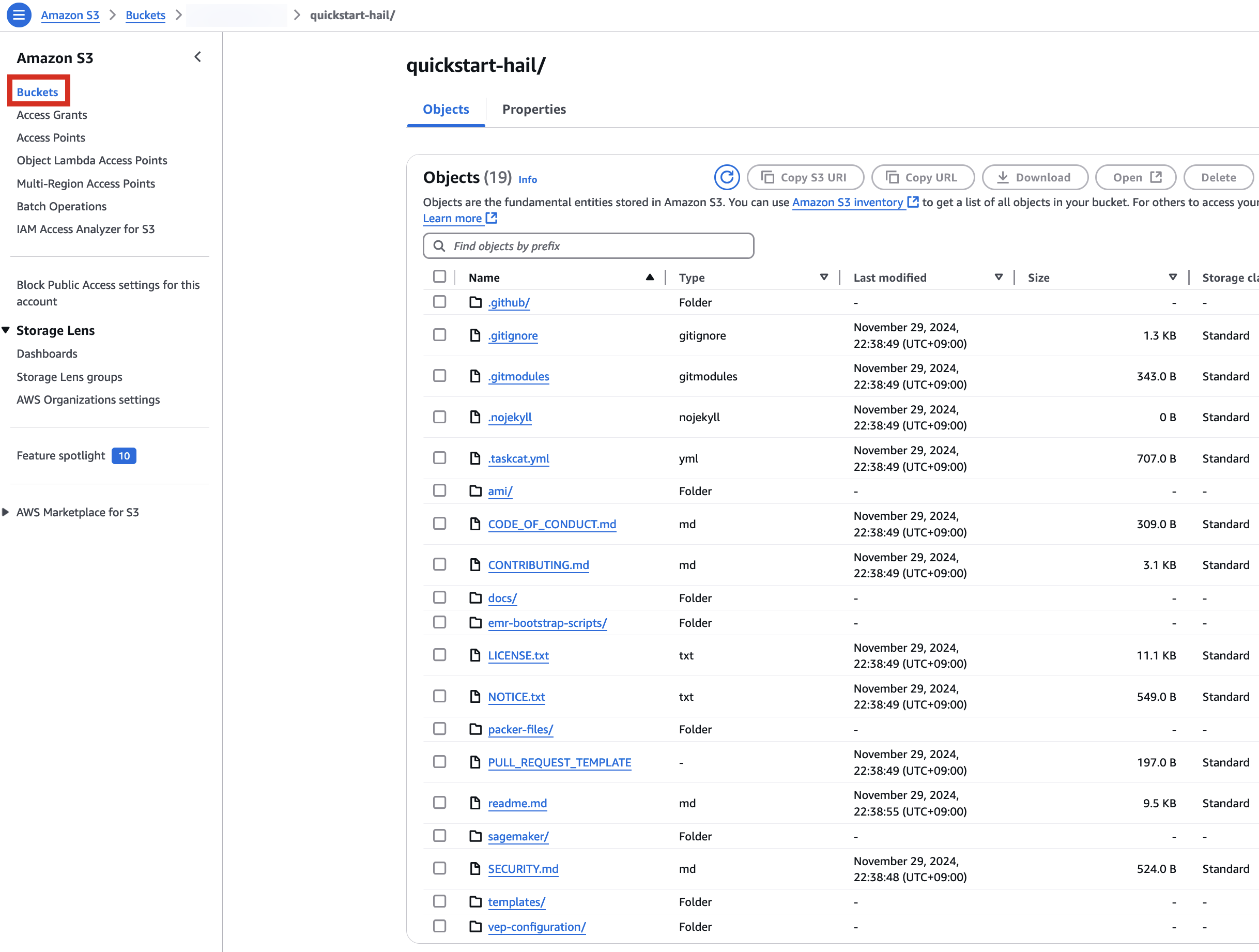Image resolution: width=1259 pixels, height=952 pixels.
Task: Open Block Public Access settings for this account
Action: pyautogui.click(x=108, y=293)
